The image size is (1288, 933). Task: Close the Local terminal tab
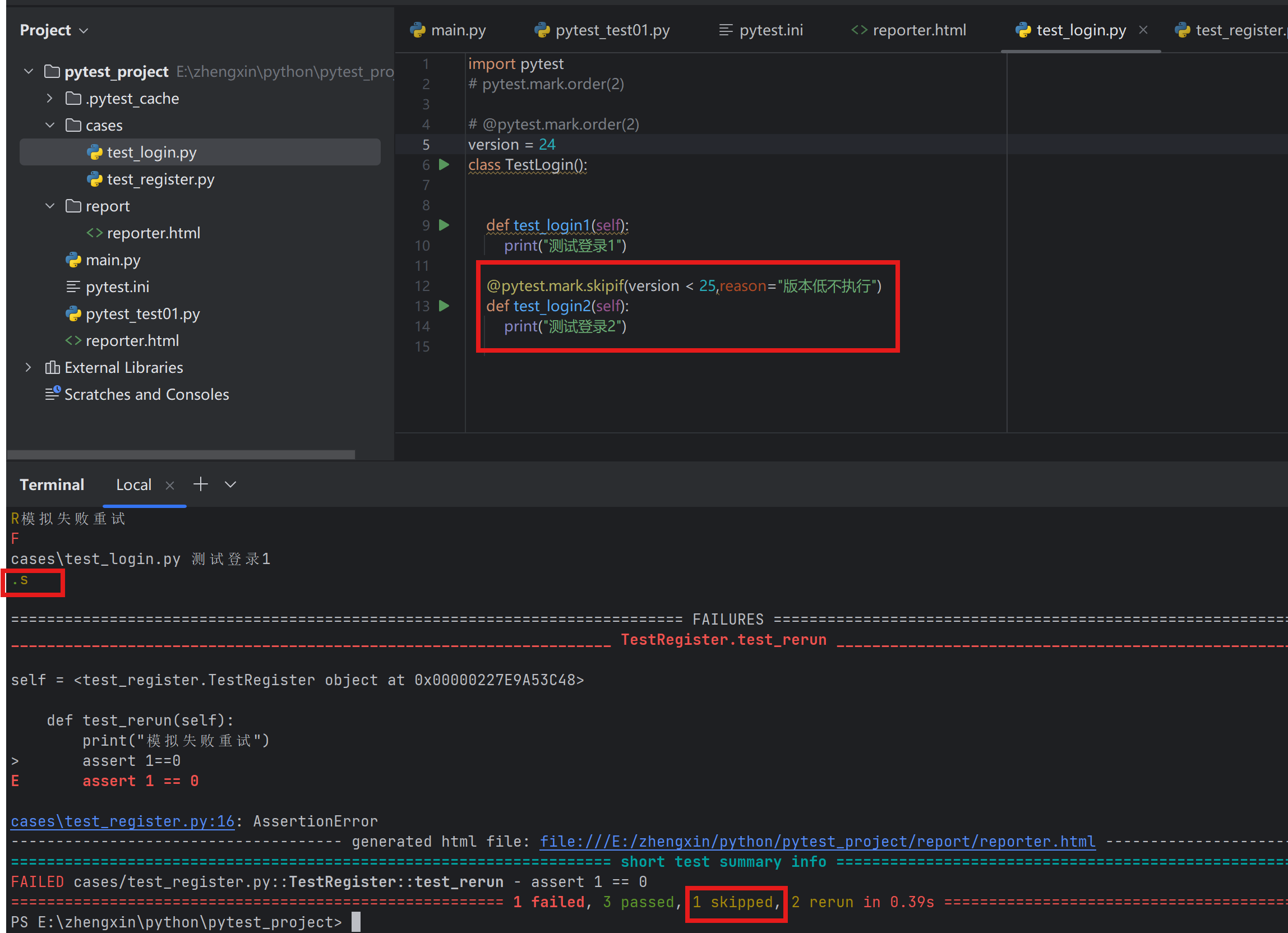click(x=170, y=485)
